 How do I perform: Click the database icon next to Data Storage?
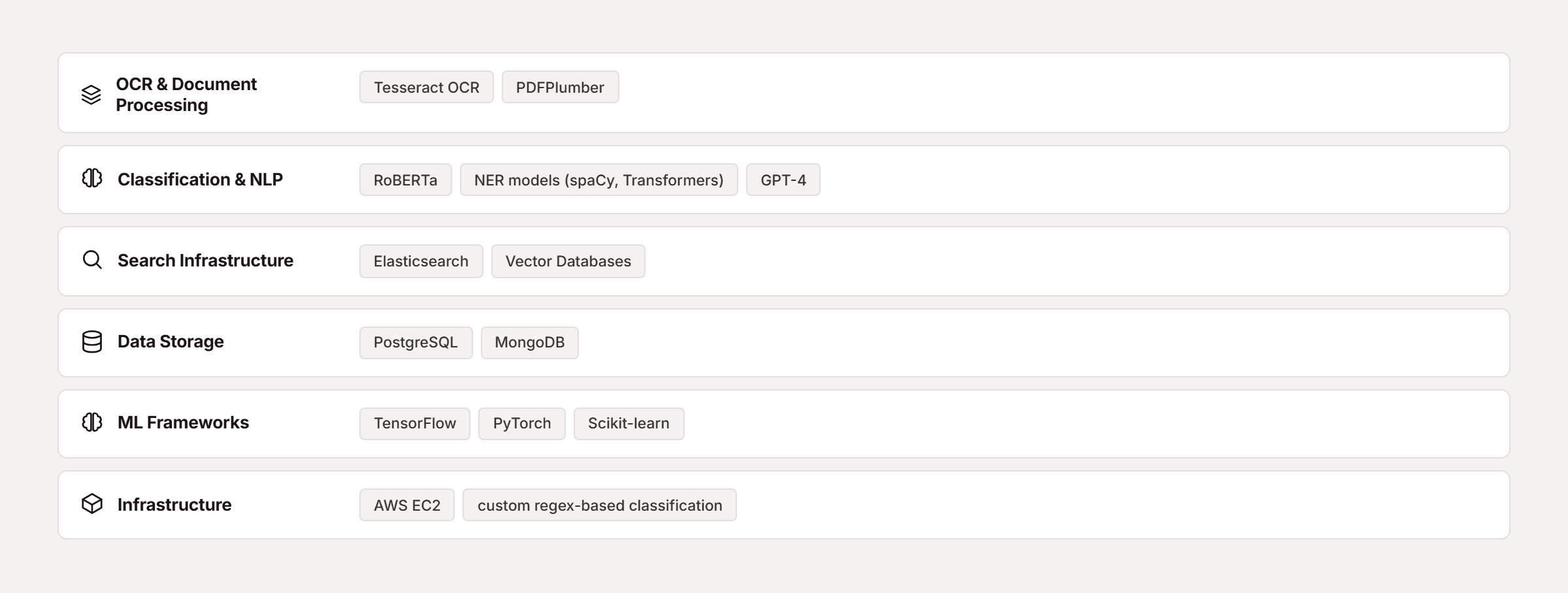pos(92,342)
